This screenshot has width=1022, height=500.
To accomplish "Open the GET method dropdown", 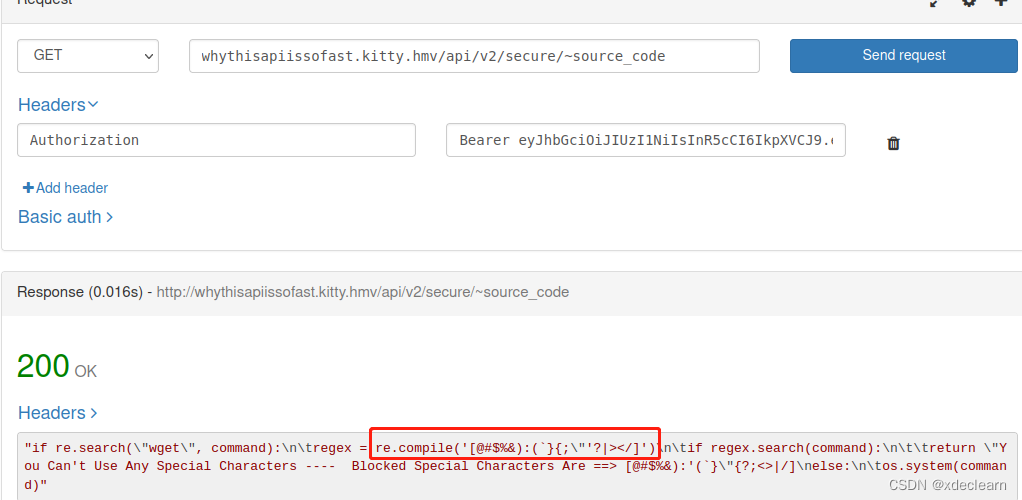I will [x=88, y=56].
